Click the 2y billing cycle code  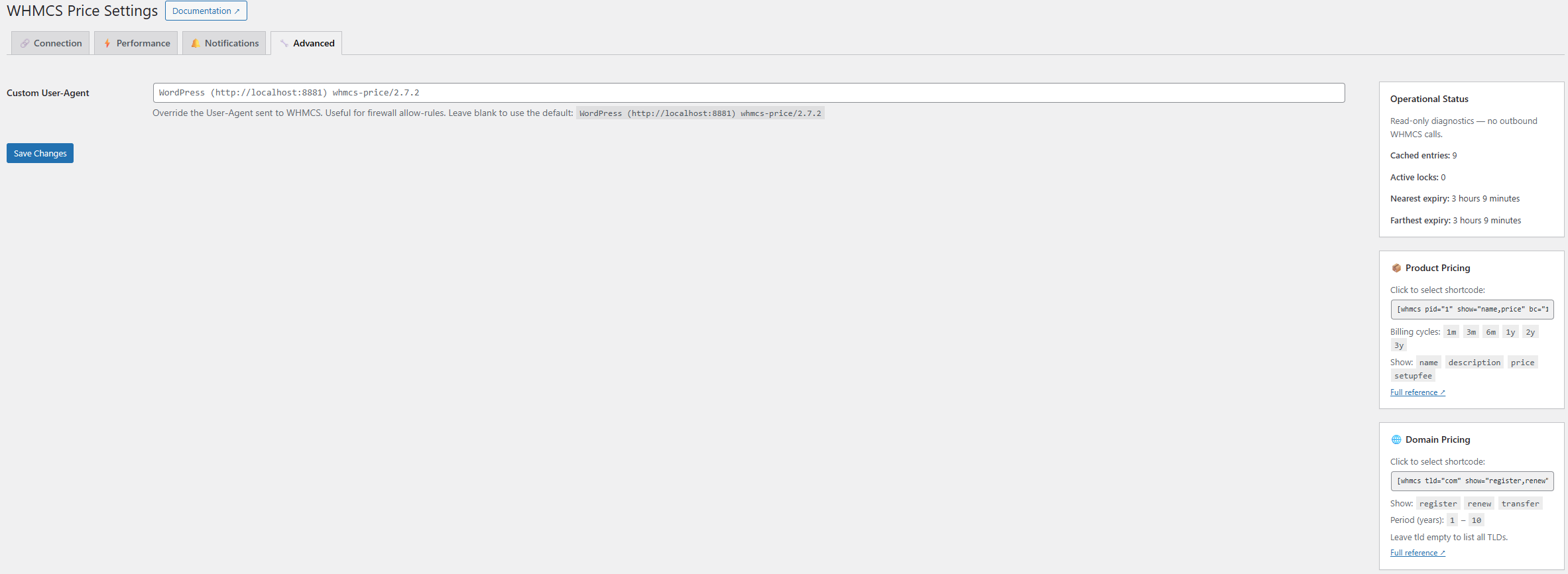pos(1530,332)
